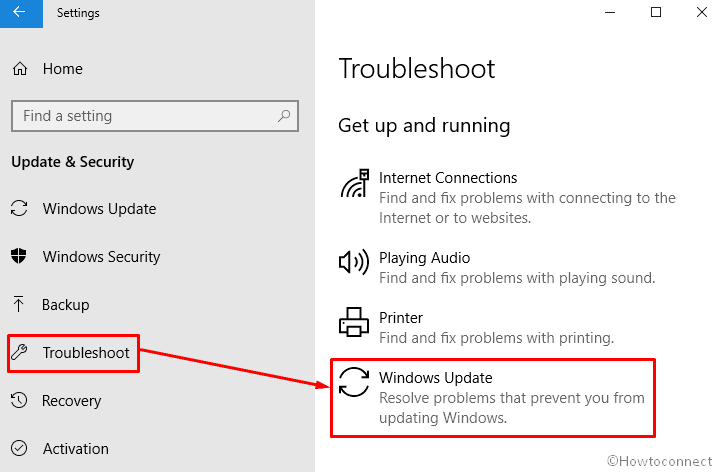
Task: Open Windows Security in the sidebar
Action: coord(101,256)
